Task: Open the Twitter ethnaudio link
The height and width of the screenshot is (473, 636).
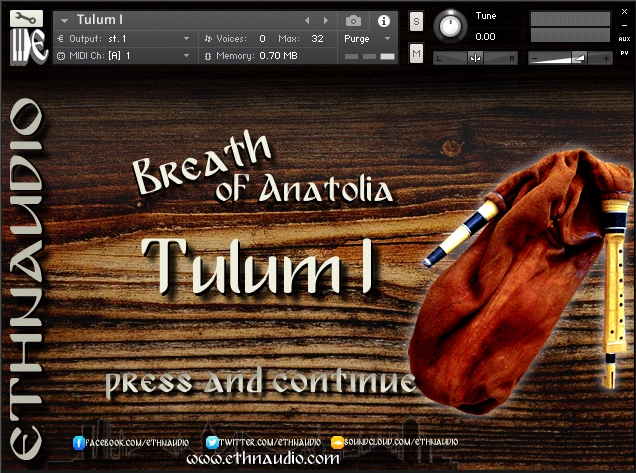Action: click(270, 442)
